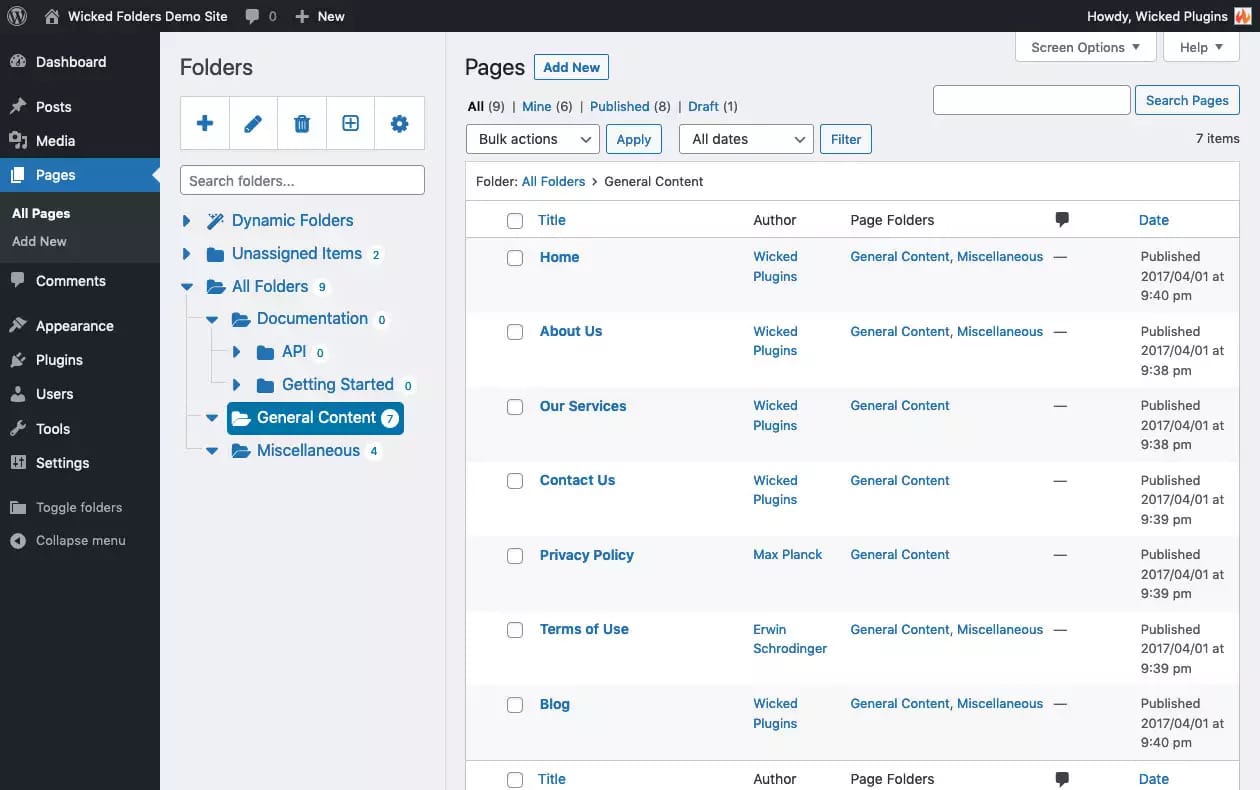Check the checkbox next to Privacy Policy

pyautogui.click(x=515, y=555)
